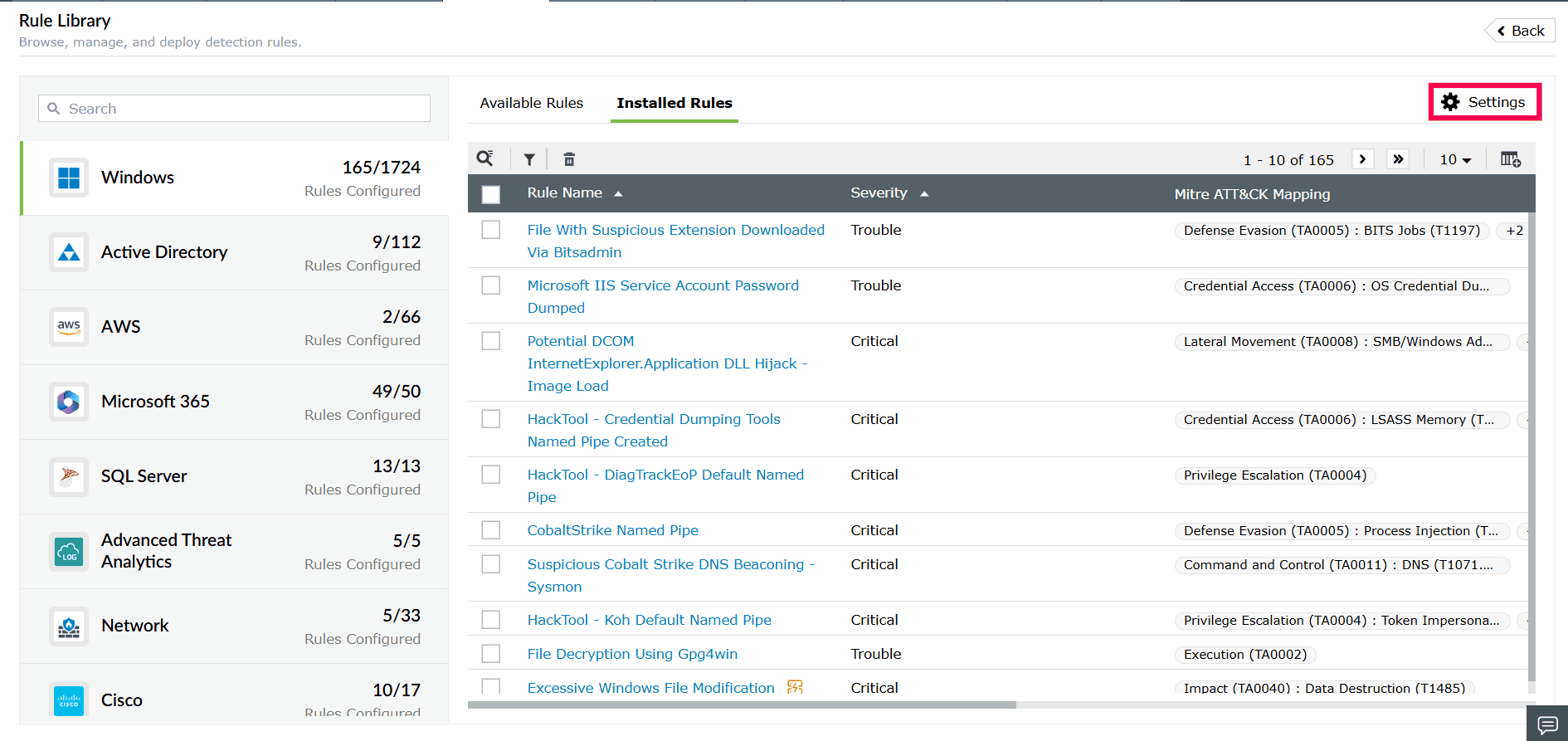Click the Defense Evasion BITS Jobs (T1197) tag
This screenshot has width=1568, height=741.
tap(1332, 231)
